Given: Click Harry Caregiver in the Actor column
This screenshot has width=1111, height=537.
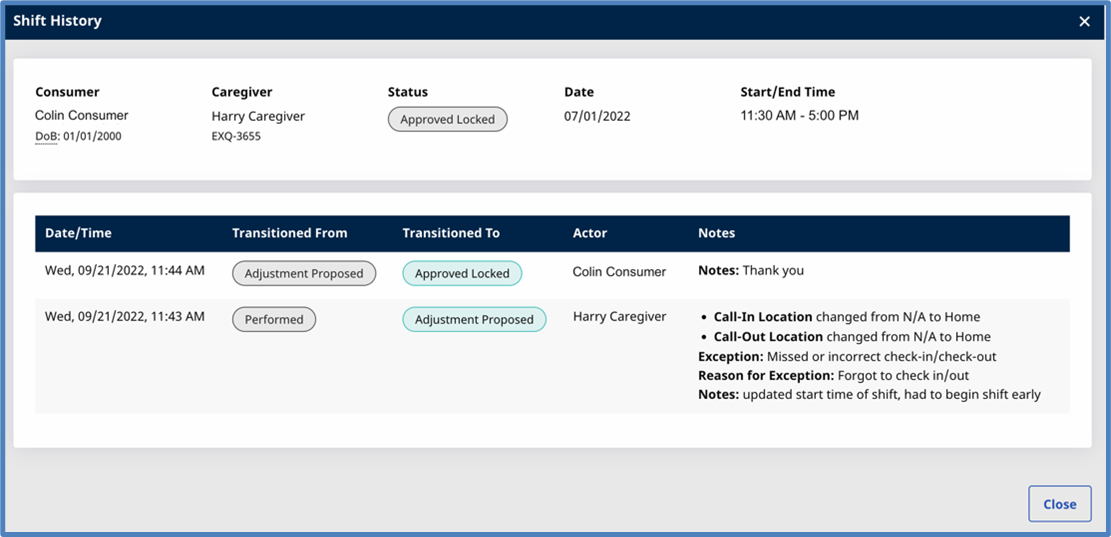Looking at the screenshot, I should point(619,317).
